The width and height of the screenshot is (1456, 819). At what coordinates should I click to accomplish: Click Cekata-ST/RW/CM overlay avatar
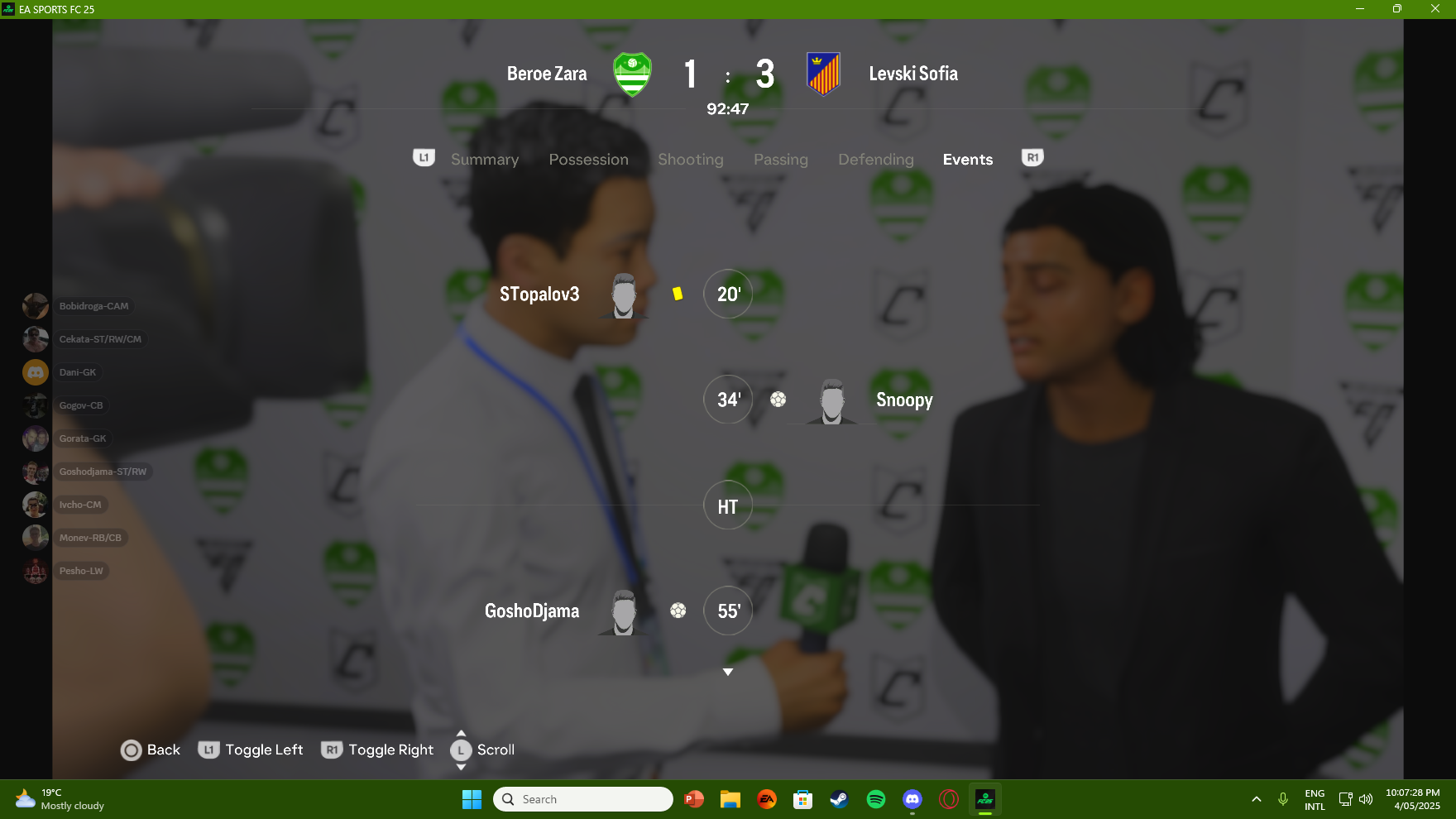[36, 339]
